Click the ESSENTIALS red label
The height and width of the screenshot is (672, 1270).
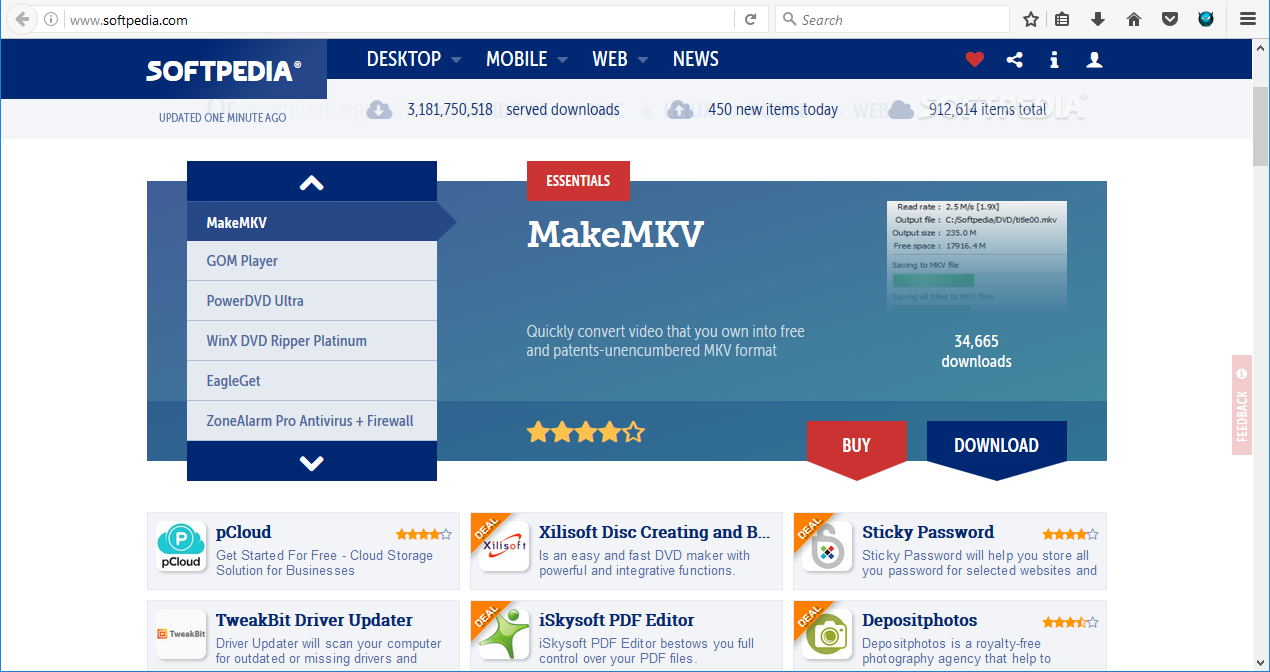[x=578, y=181]
